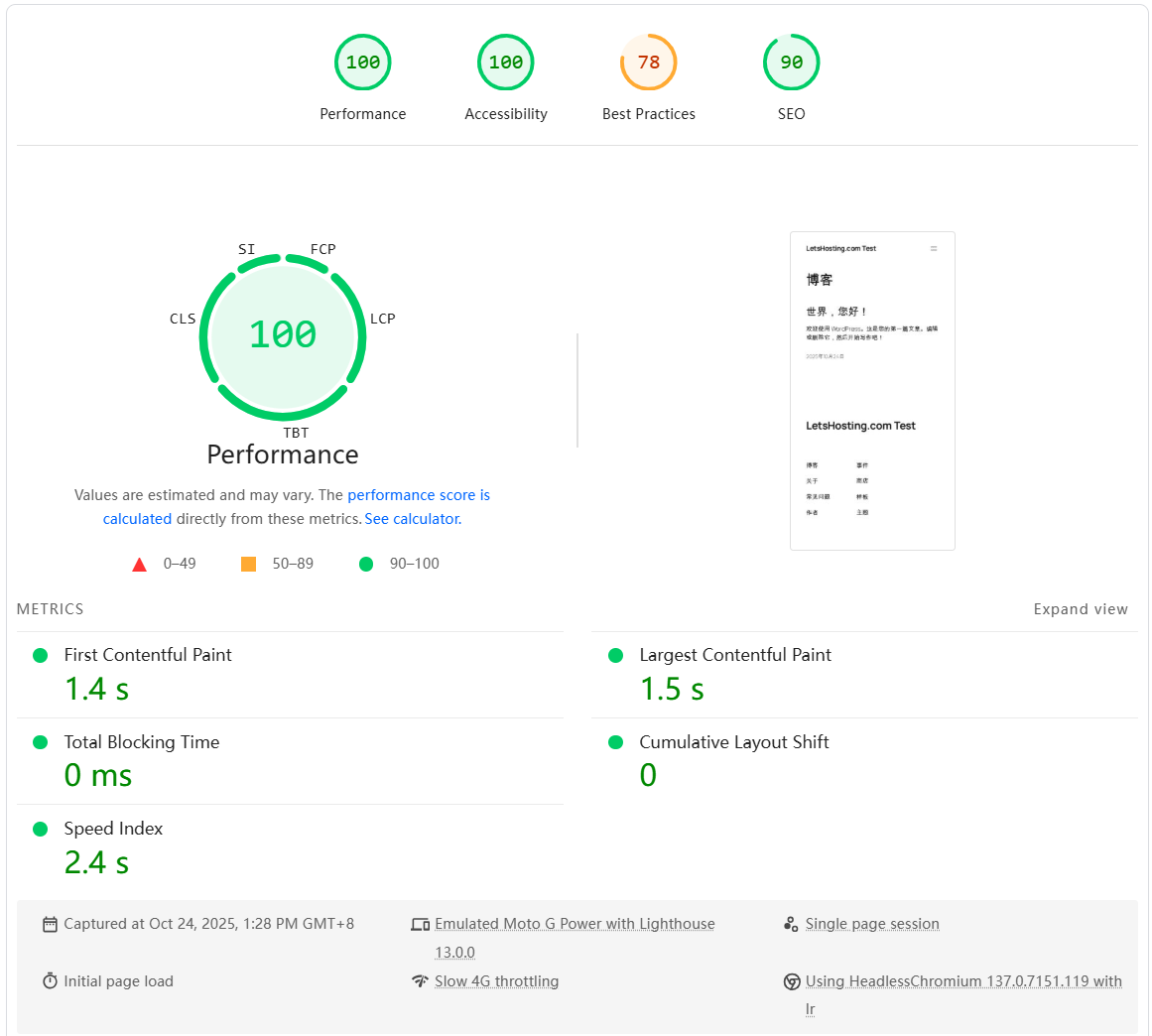Open the Accessibility score gauge showing 100

pyautogui.click(x=505, y=77)
